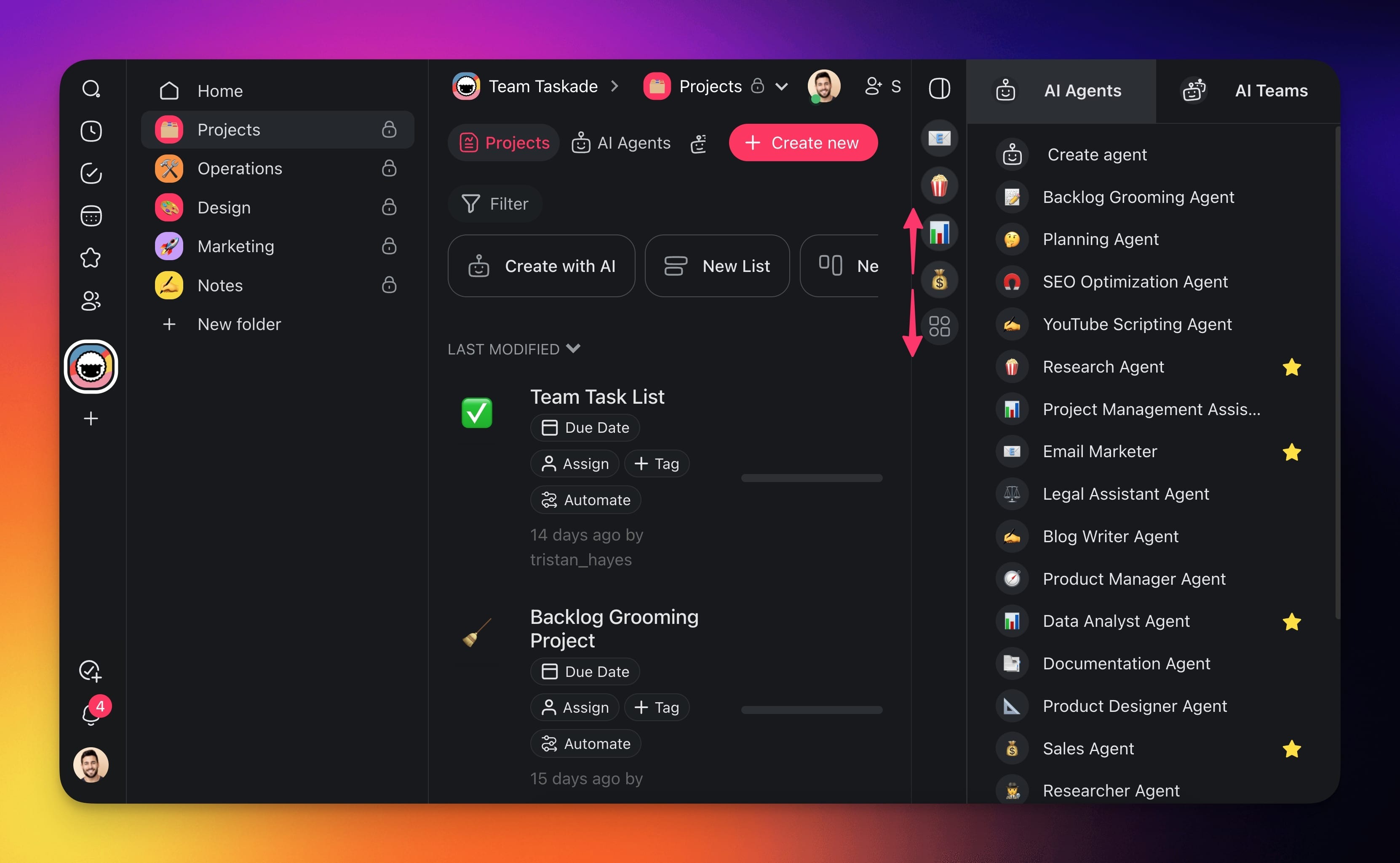Click the Team Task List progress bar
This screenshot has width=1400, height=863.
(x=811, y=478)
